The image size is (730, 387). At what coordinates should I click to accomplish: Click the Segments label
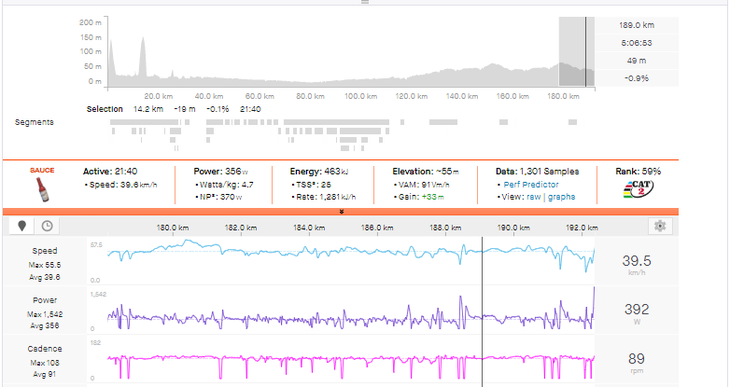[34, 122]
